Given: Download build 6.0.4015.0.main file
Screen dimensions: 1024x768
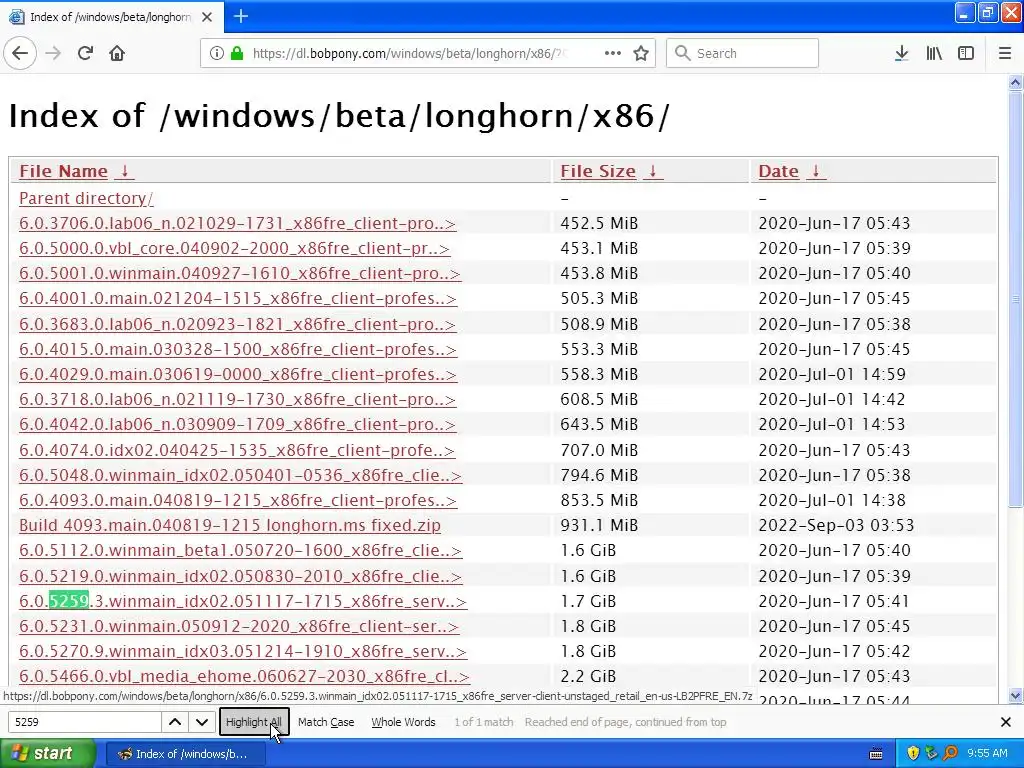Looking at the screenshot, I should point(238,349).
